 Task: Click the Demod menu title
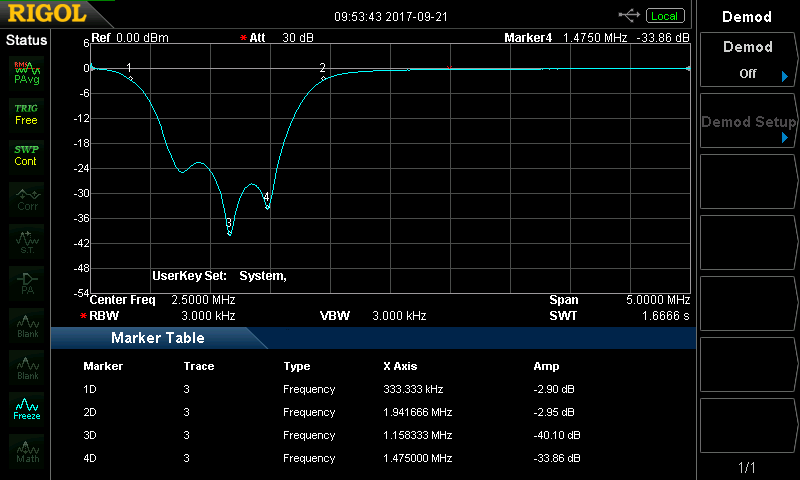click(748, 16)
